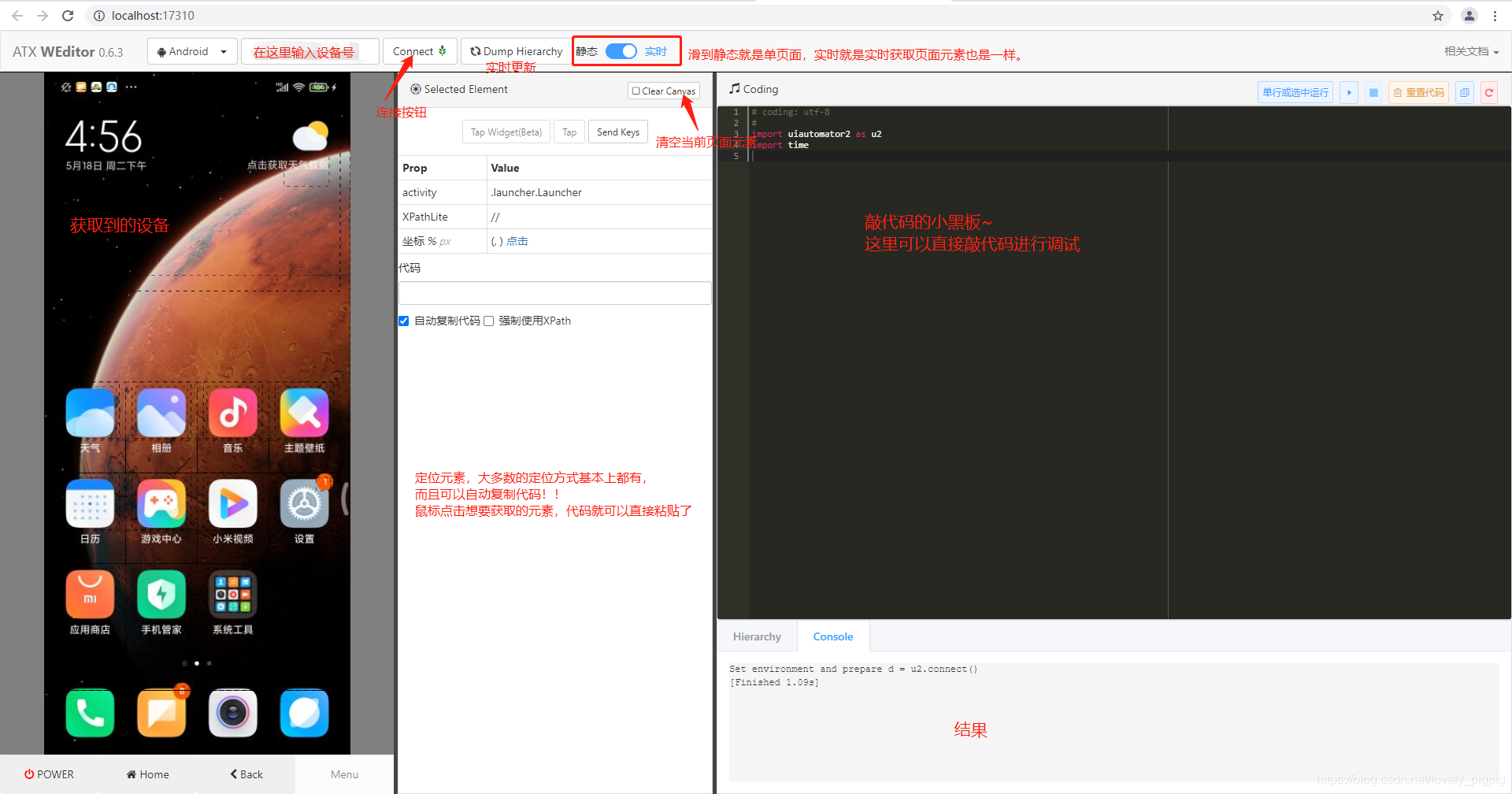Tap the 音乐 app icon on the device screen
Image resolution: width=1512 pixels, height=794 pixels.
(x=232, y=412)
